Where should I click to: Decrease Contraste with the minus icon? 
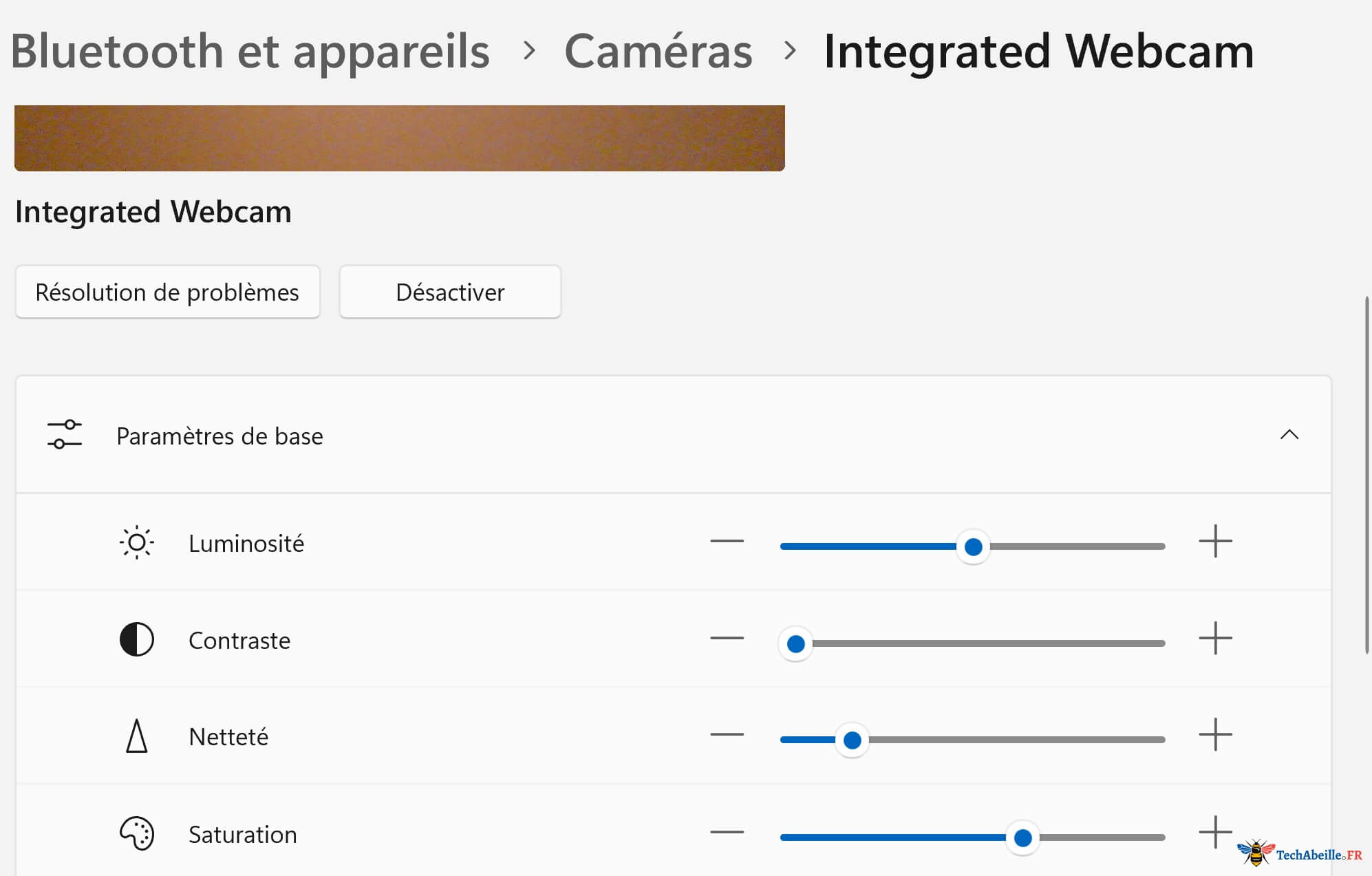727,639
